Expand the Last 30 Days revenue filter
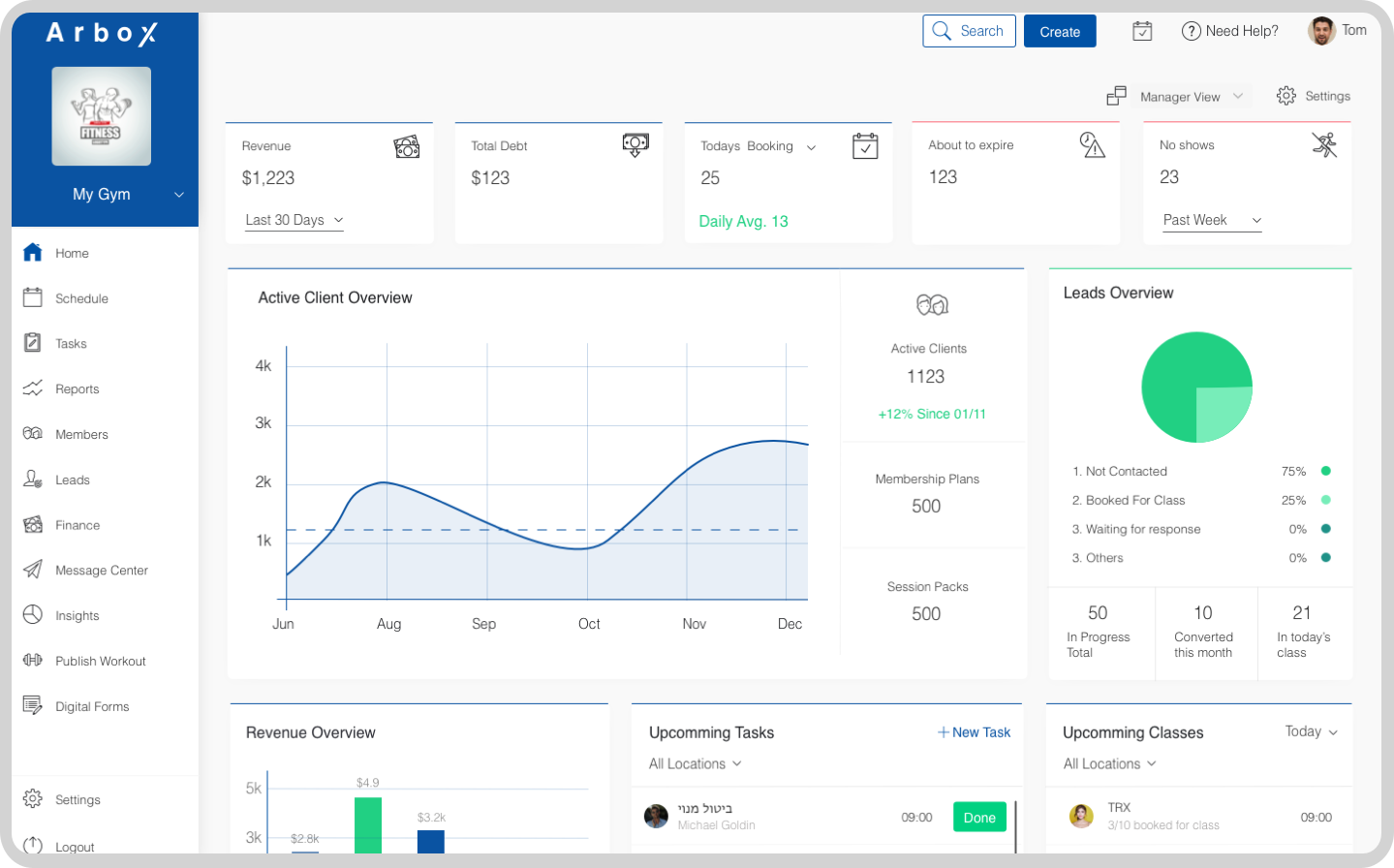This screenshot has width=1394, height=868. pyautogui.click(x=293, y=220)
